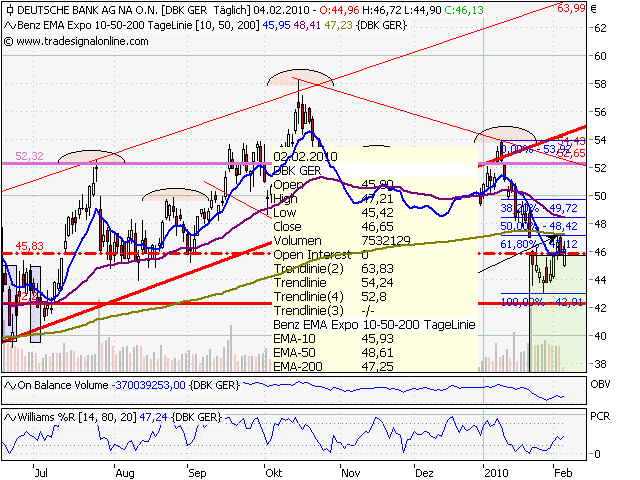The width and height of the screenshot is (640, 480).
Task: Click the 2010 marker on the time axis
Action: (x=496, y=473)
